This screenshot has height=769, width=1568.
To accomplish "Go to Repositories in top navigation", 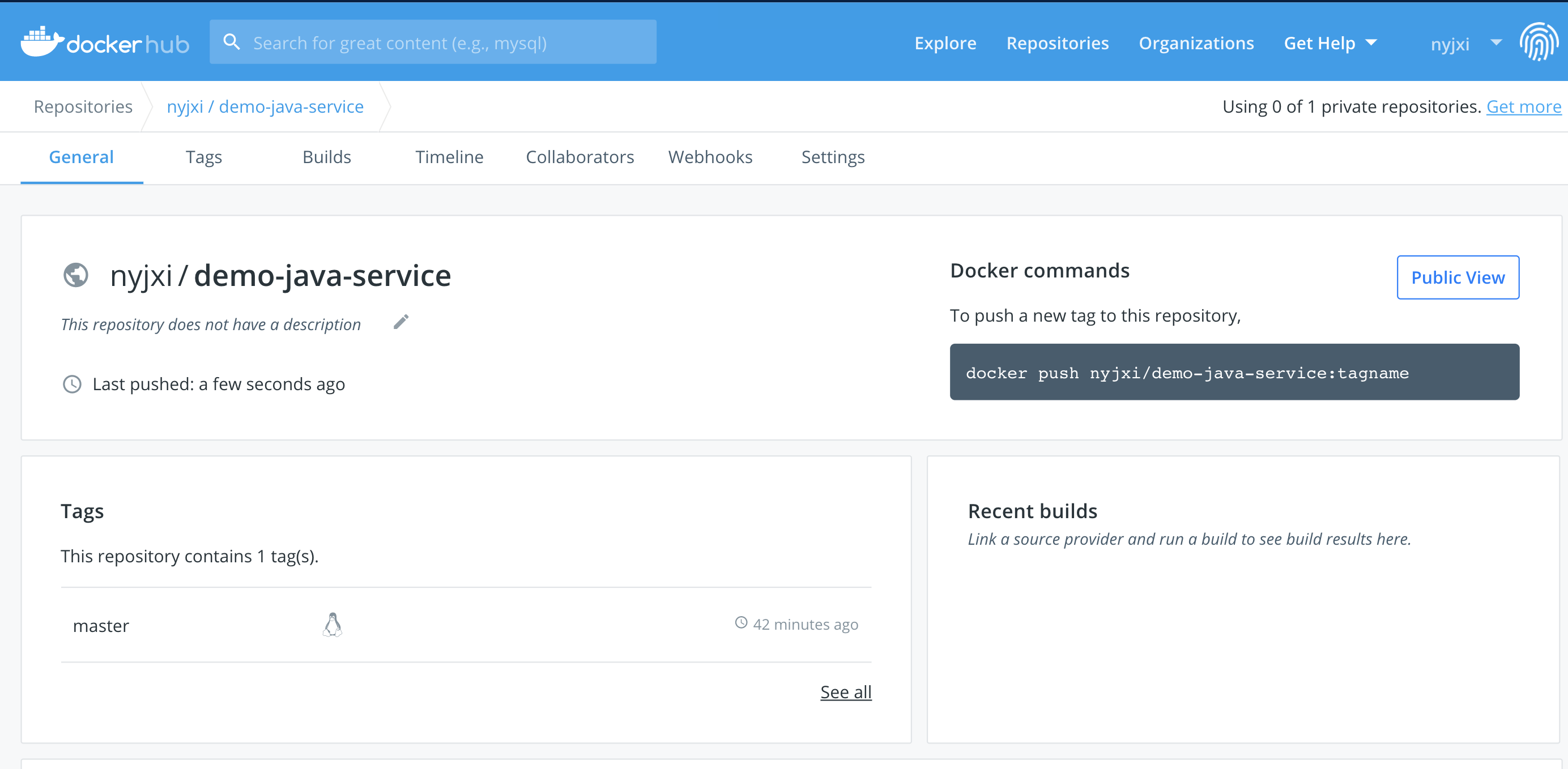I will point(1057,43).
